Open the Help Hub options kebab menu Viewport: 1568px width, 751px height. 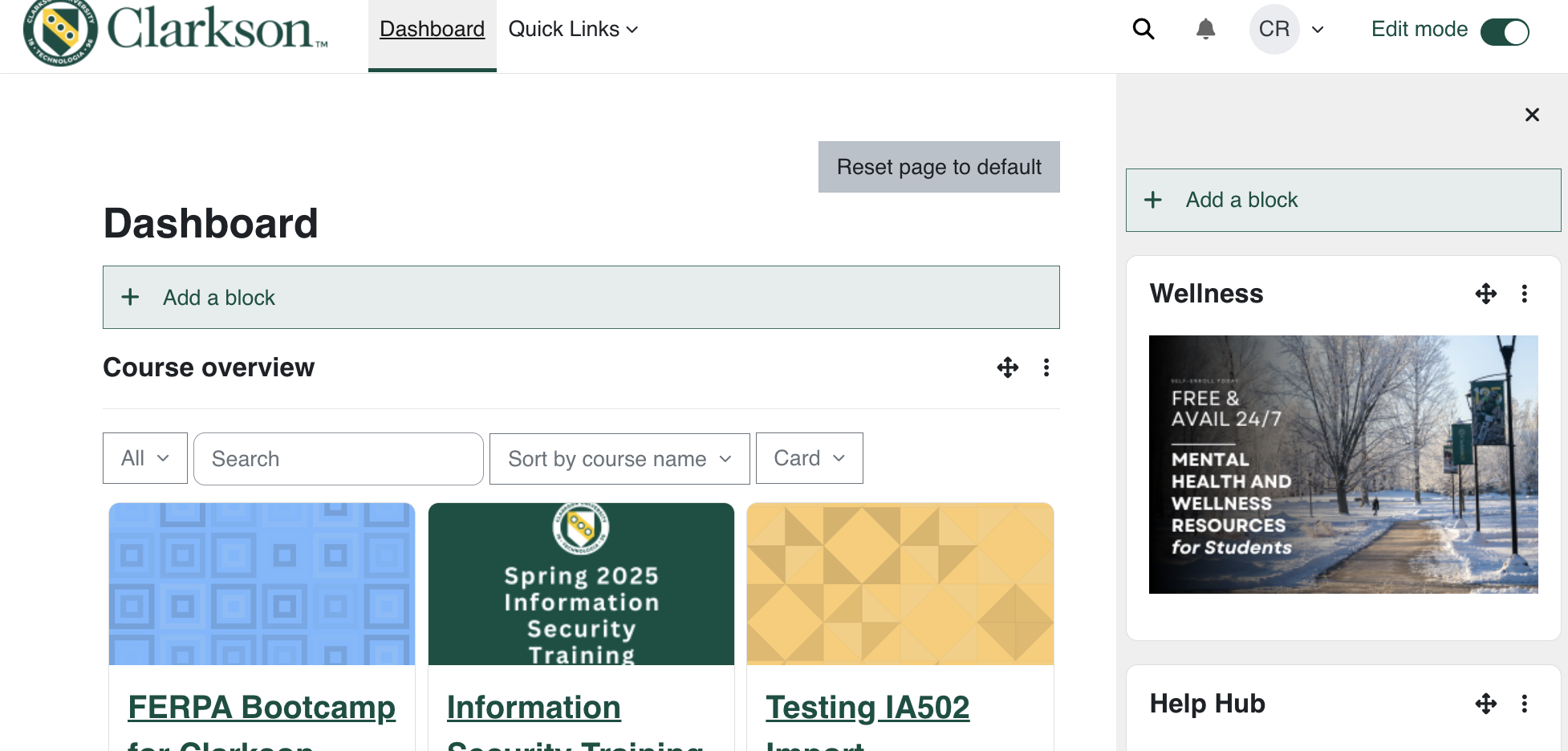tap(1525, 704)
